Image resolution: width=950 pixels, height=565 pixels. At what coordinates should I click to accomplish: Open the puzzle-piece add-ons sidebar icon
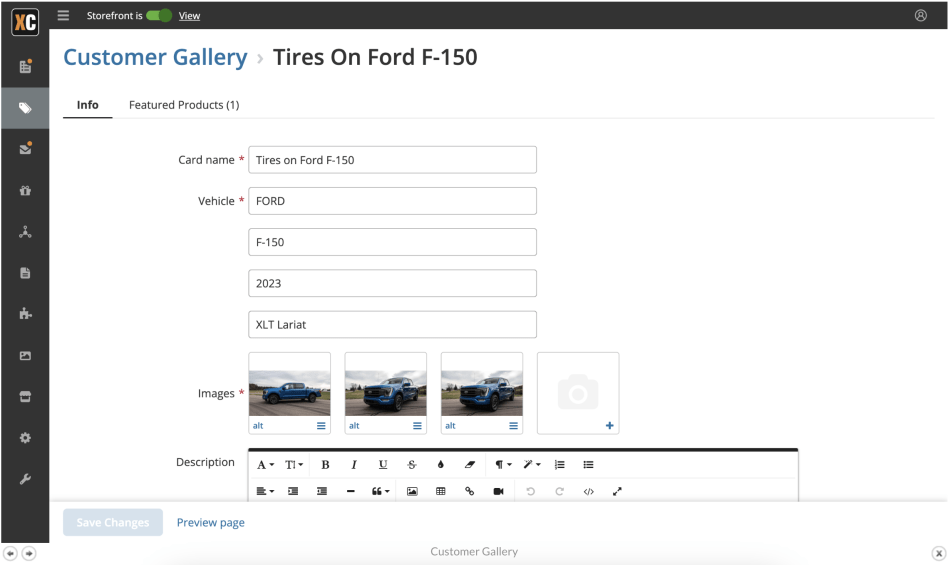[x=25, y=314]
